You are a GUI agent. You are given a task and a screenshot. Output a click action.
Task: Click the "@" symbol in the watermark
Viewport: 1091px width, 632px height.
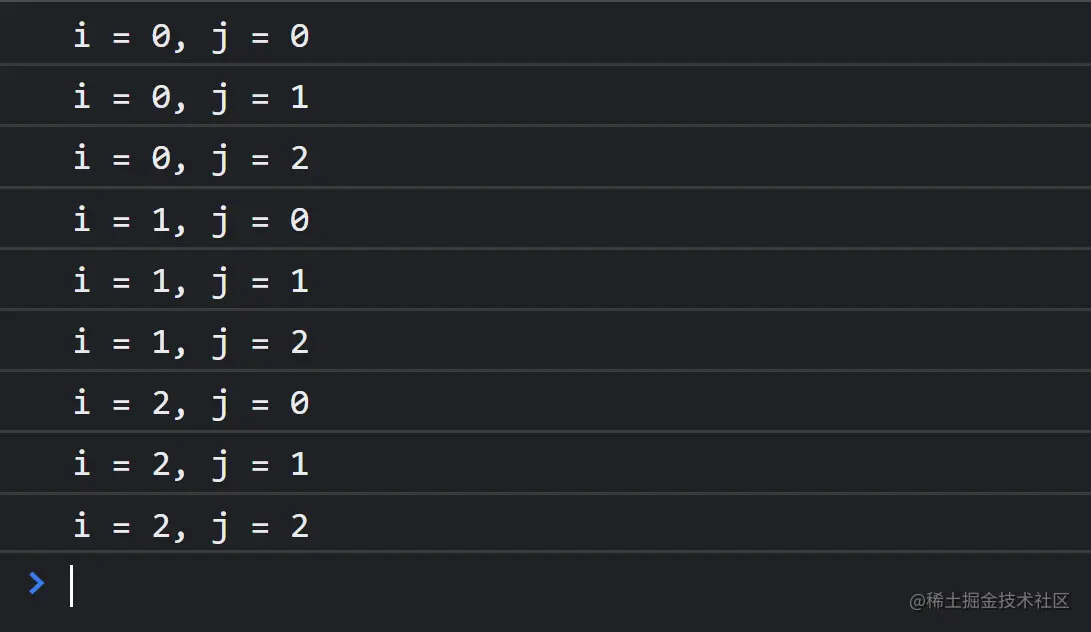[x=917, y=600]
